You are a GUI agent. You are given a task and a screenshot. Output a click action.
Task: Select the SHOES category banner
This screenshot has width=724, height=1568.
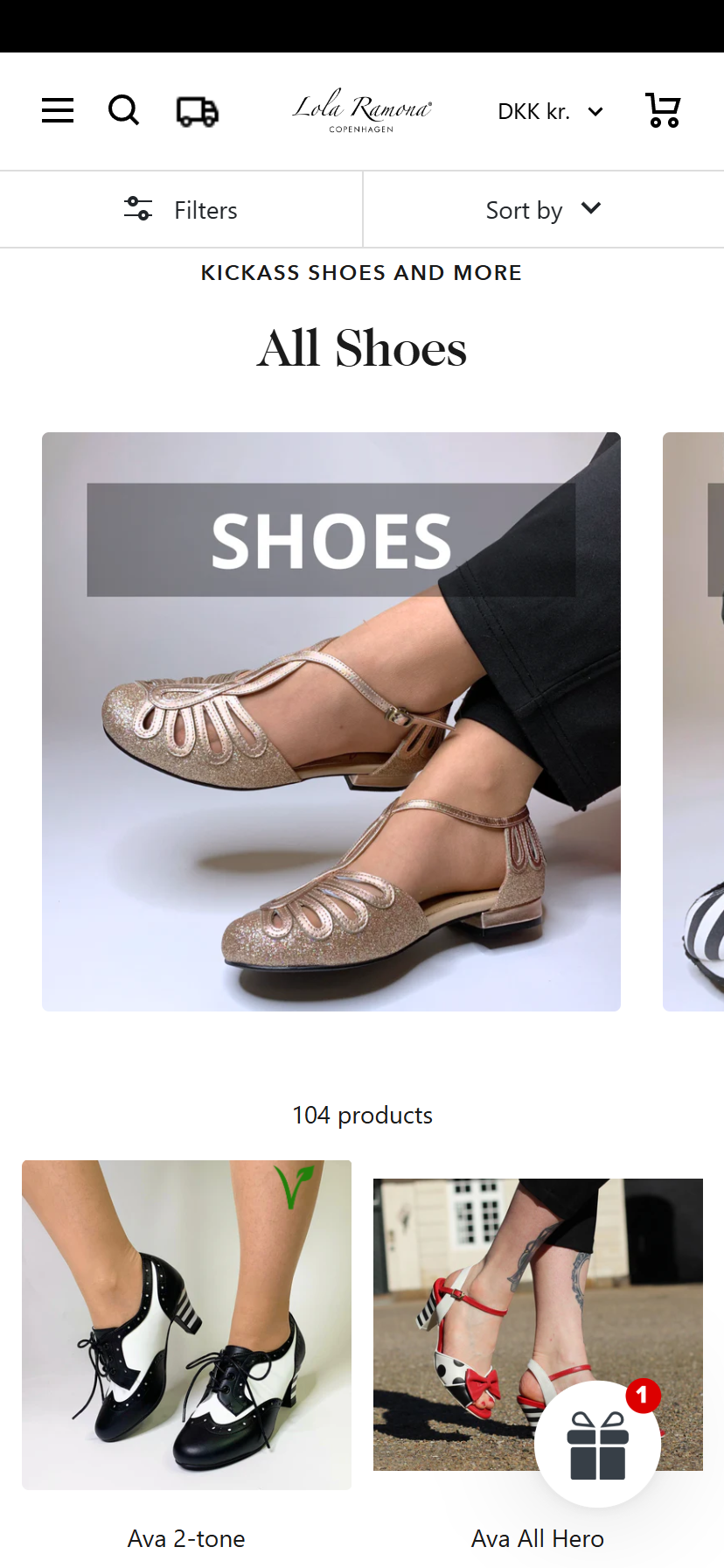pos(331,722)
